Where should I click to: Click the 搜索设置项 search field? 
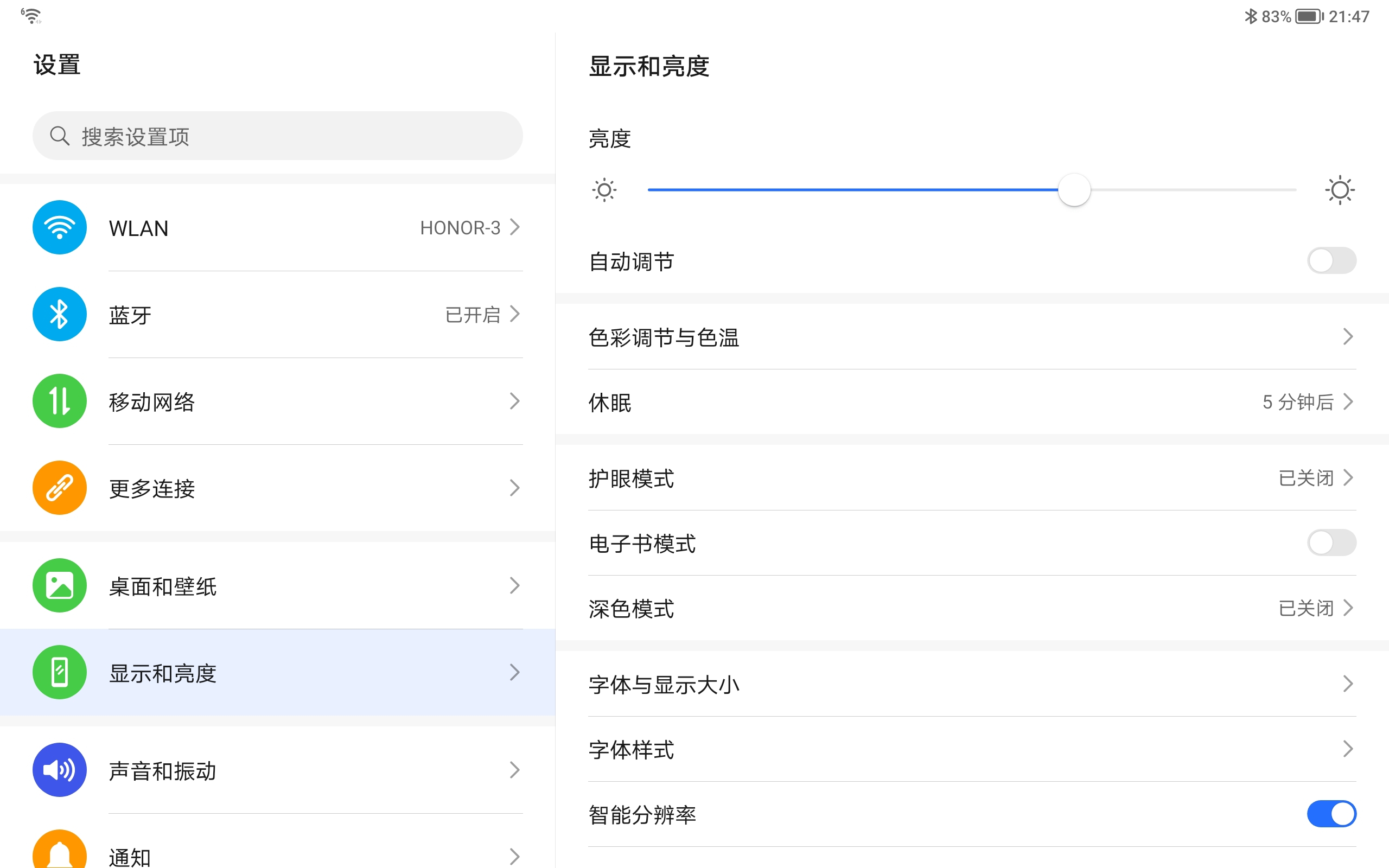pos(278,136)
